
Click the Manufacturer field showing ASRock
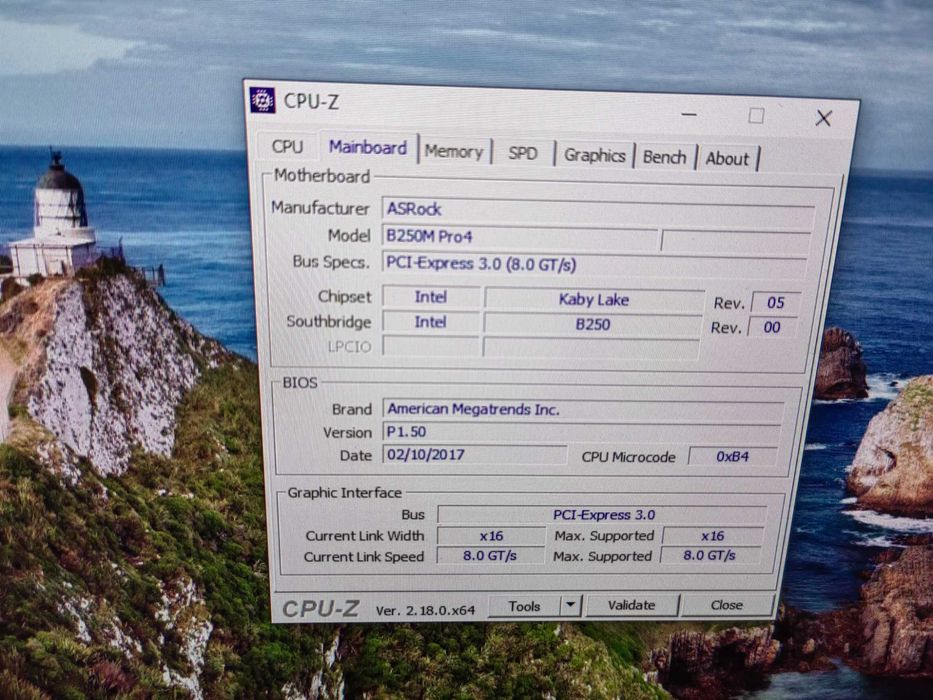click(x=598, y=210)
